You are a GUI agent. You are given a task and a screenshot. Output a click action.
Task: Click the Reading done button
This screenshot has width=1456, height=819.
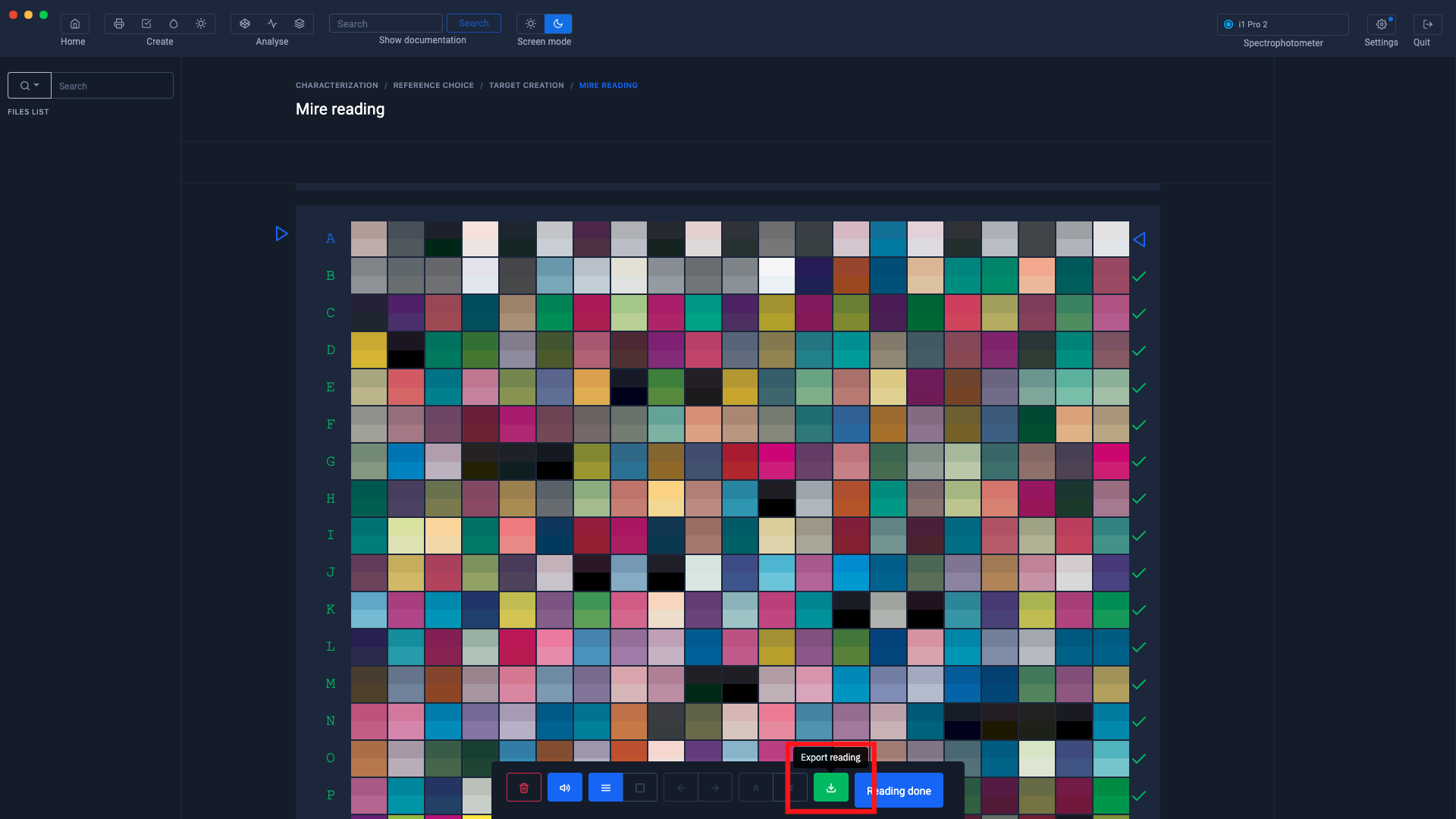tap(899, 790)
